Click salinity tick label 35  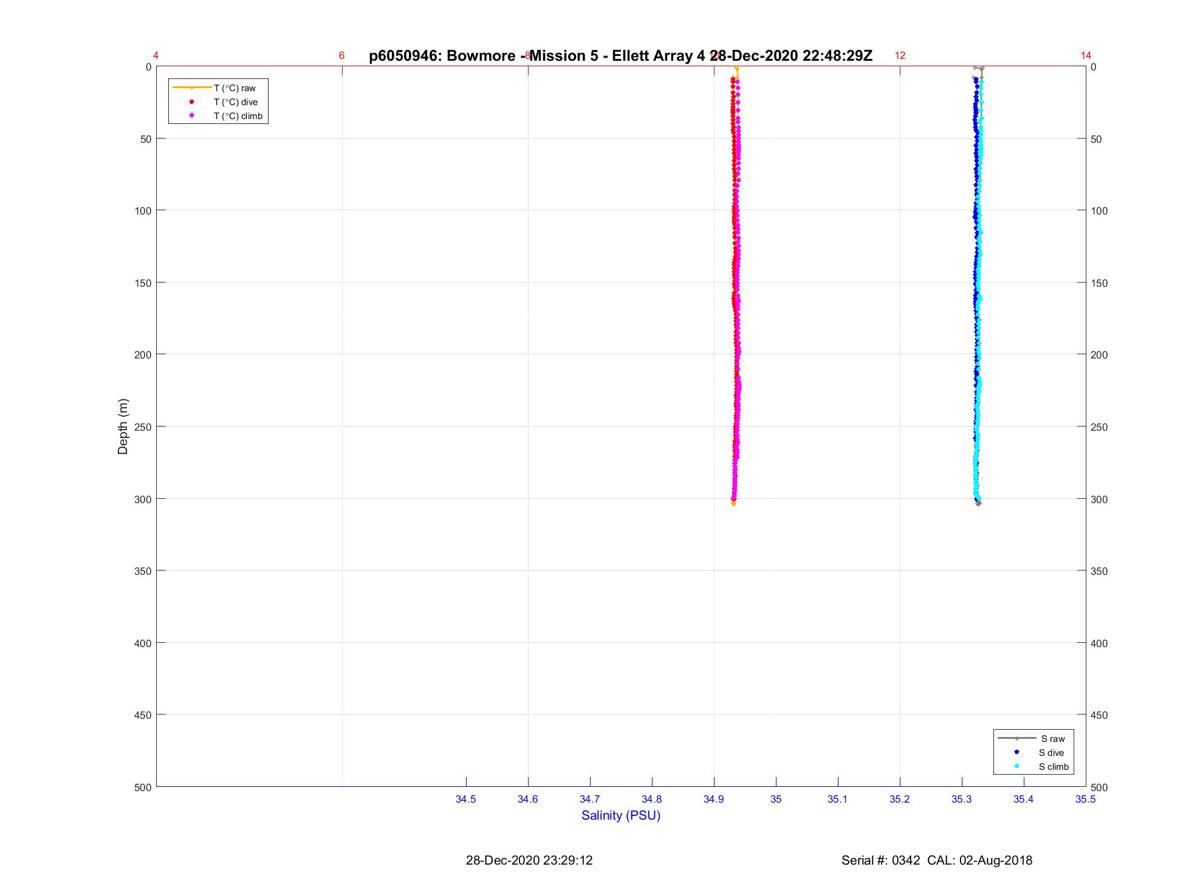776,800
